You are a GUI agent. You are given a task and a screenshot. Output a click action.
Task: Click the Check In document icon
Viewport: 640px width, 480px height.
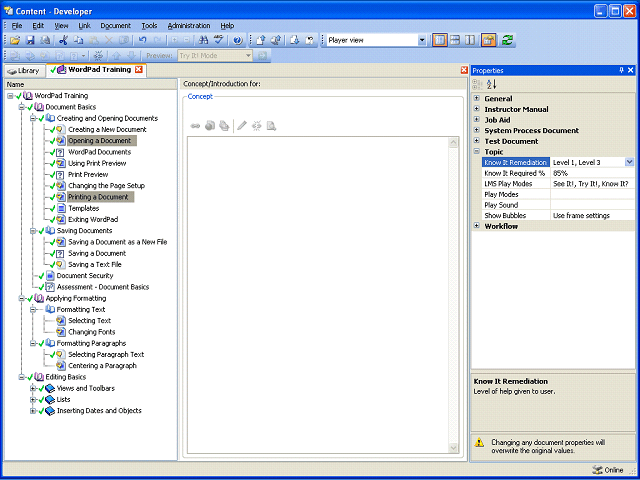click(261, 40)
